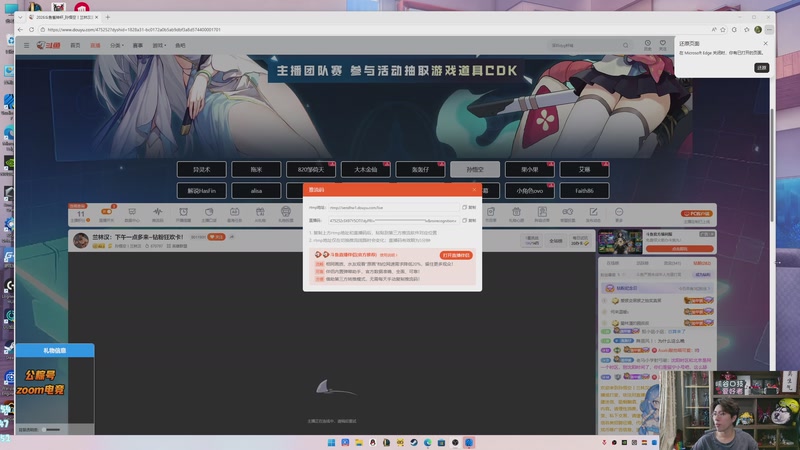
Task: Open the tab list chevron
Action: tap(20, 17)
